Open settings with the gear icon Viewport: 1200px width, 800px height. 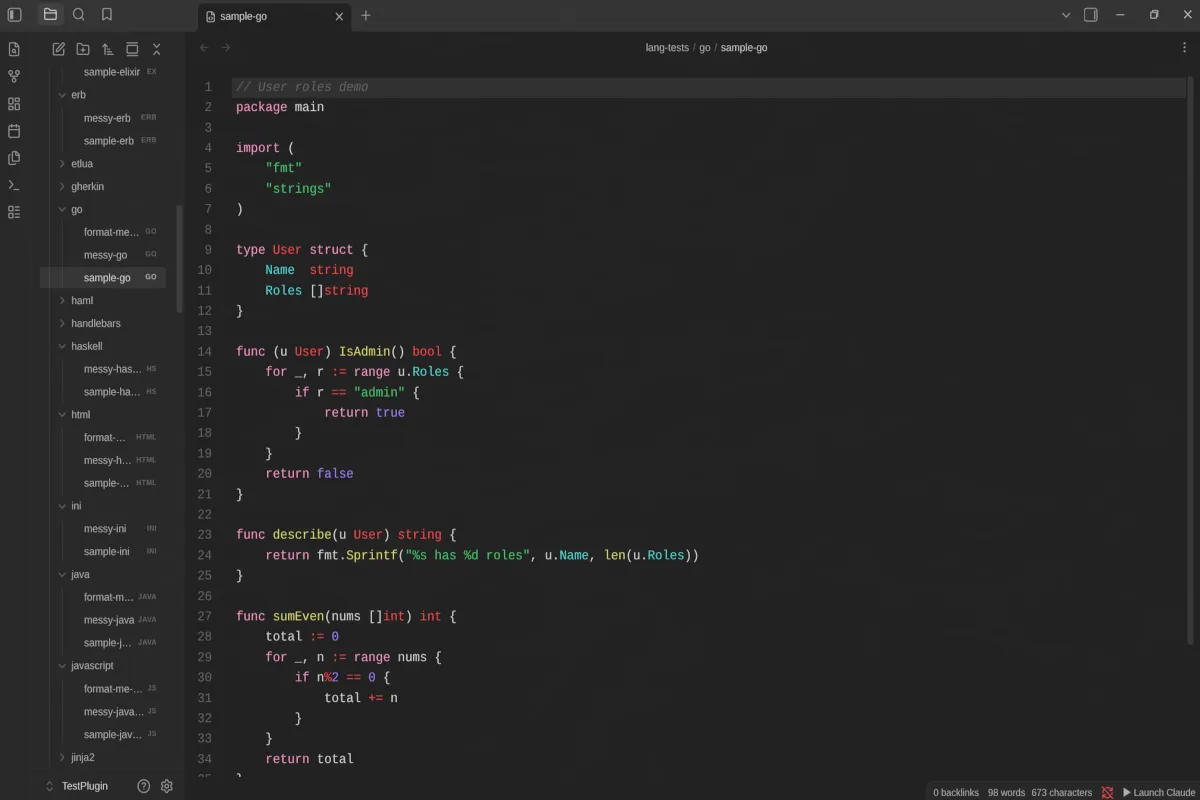pyautogui.click(x=167, y=786)
